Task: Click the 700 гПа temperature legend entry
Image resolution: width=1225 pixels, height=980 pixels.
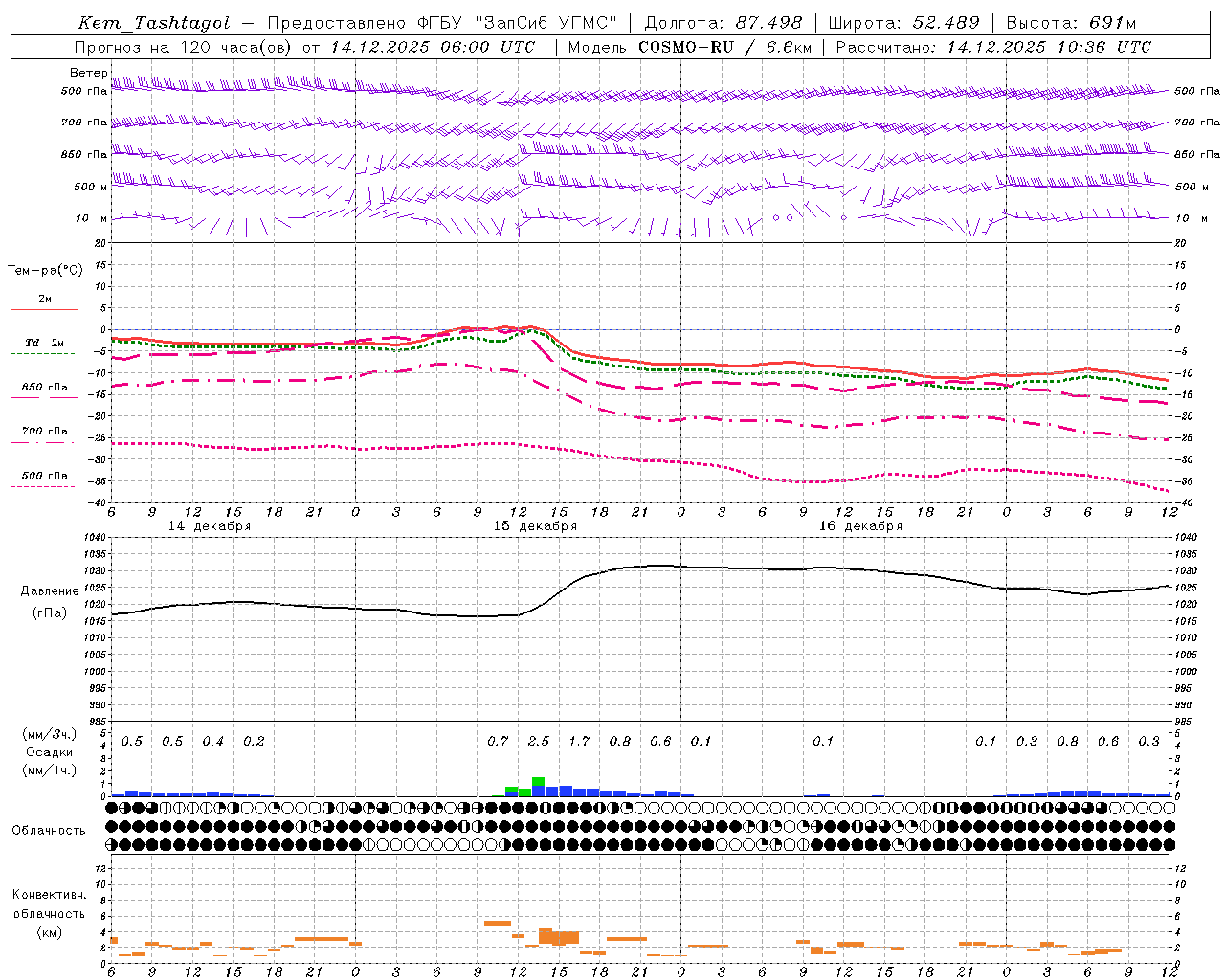Action: tap(44, 432)
